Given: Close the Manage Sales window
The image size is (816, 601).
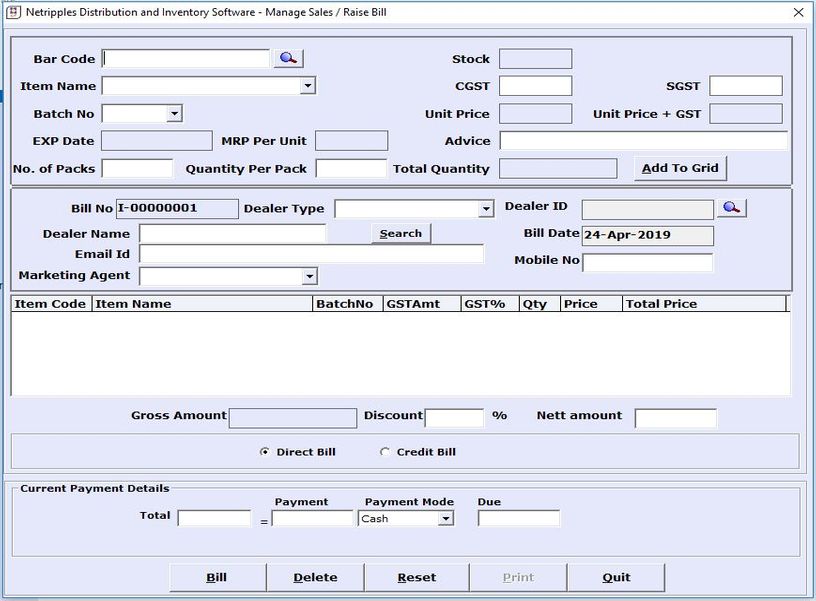Looking at the screenshot, I should 798,12.
